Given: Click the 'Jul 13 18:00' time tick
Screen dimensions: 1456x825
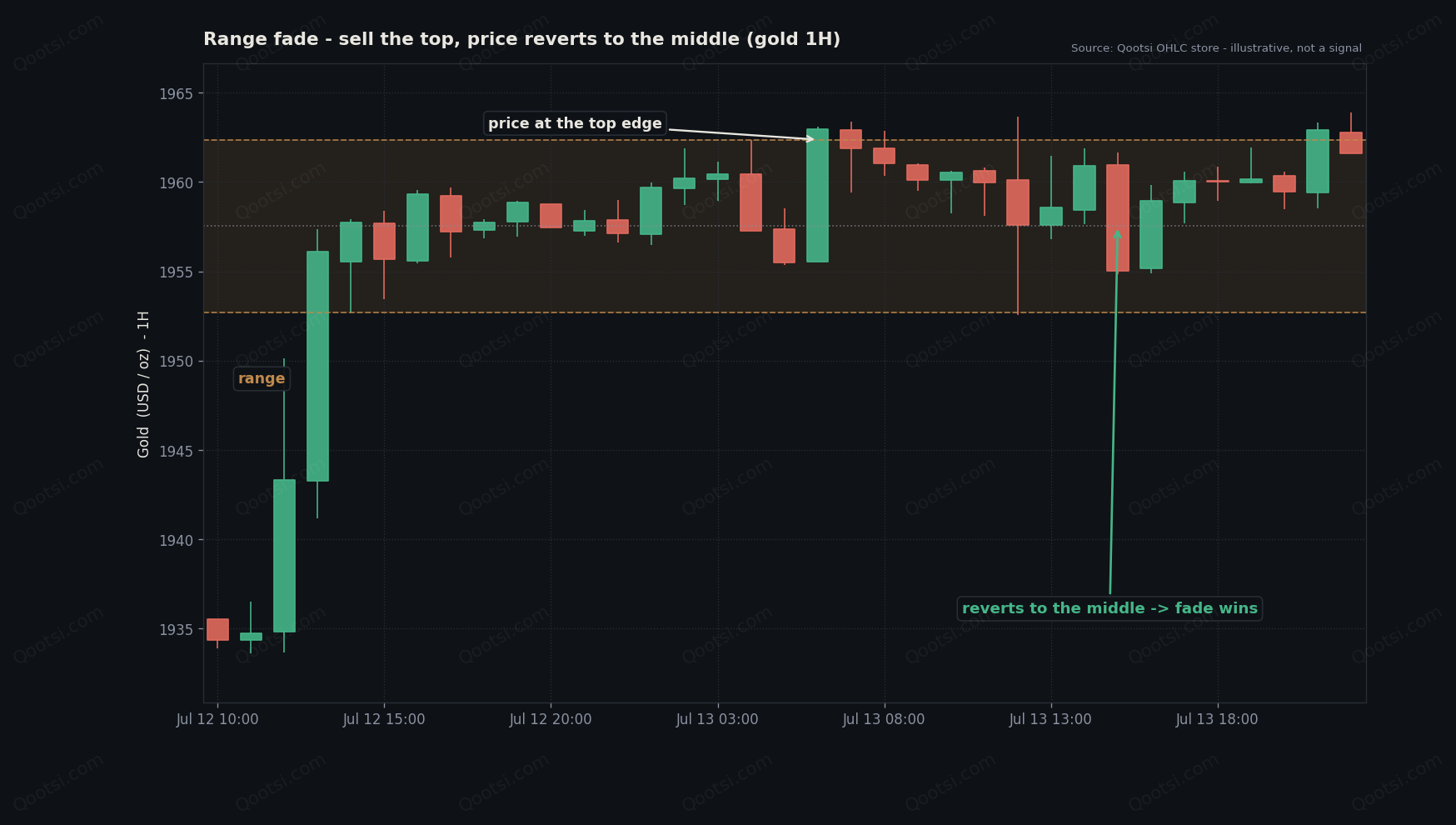Looking at the screenshot, I should point(1217,719).
